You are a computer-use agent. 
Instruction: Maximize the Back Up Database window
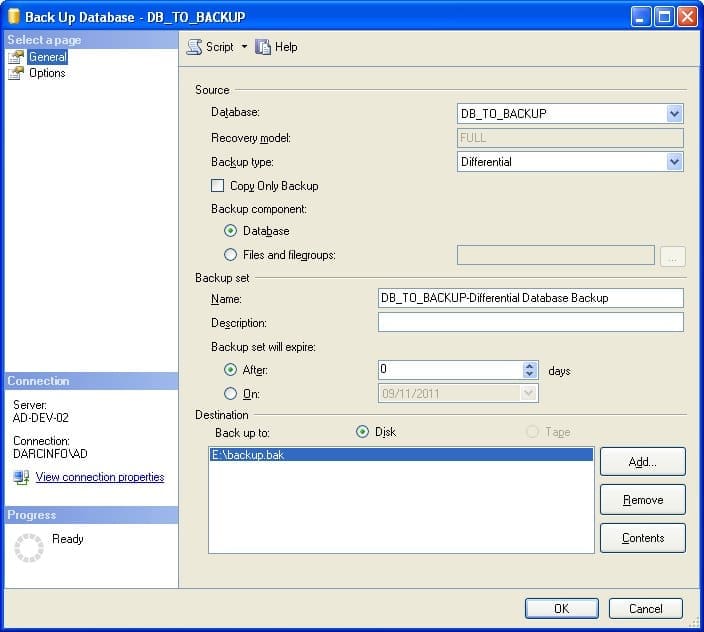tap(664, 17)
